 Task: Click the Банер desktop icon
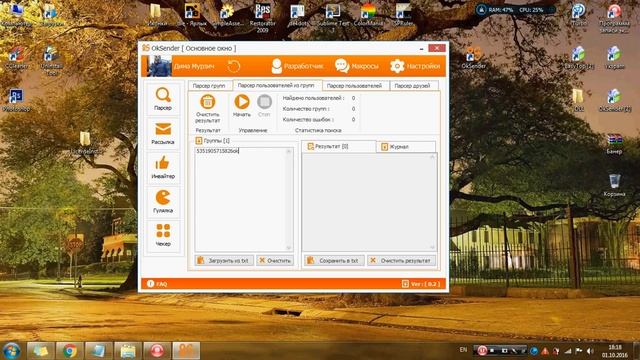tap(614, 143)
